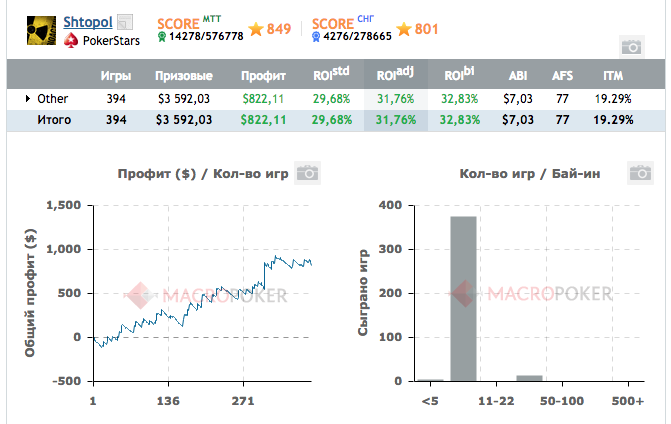Sort table by Игры column

pos(116,76)
